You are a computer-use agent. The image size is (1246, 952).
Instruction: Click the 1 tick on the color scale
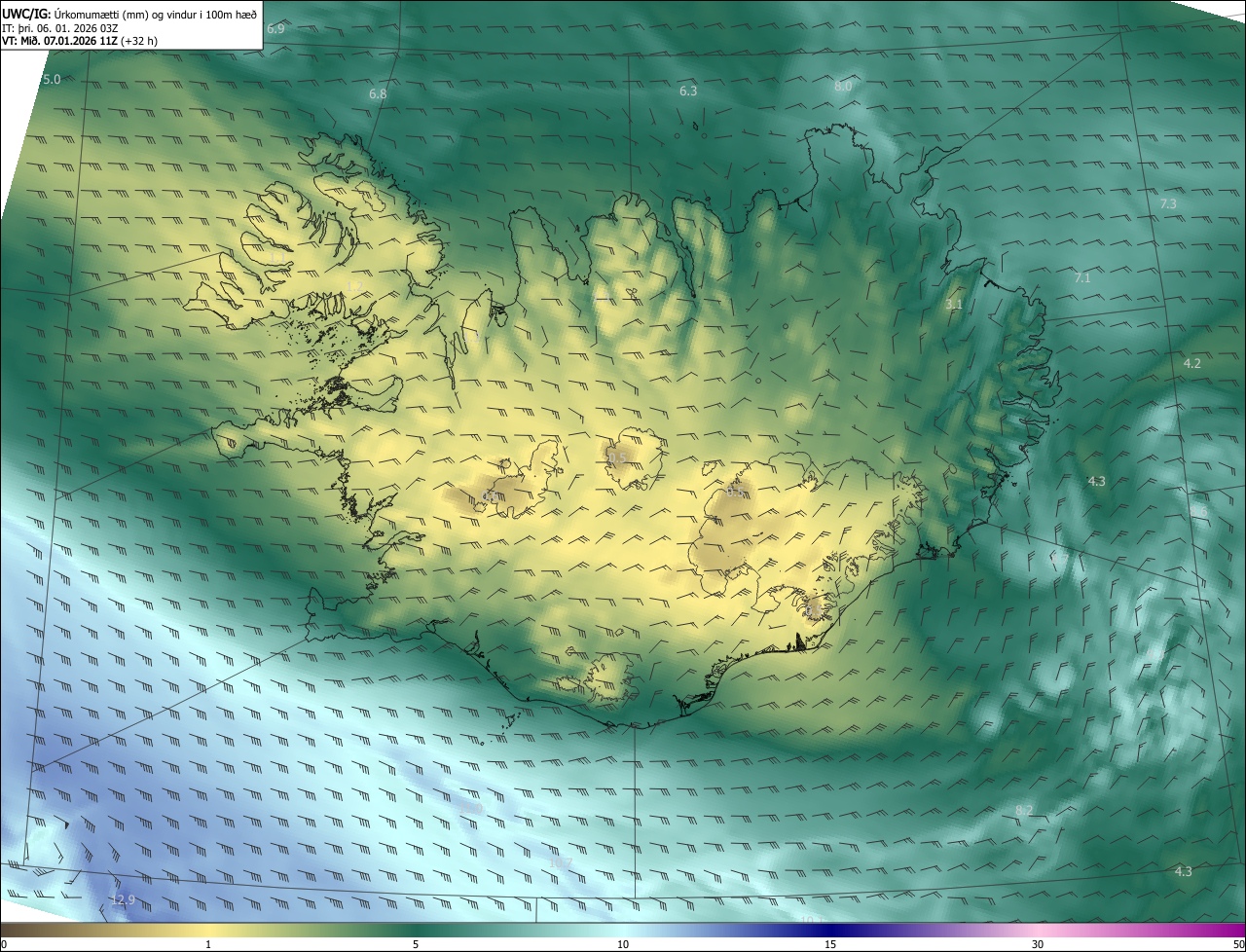208,944
